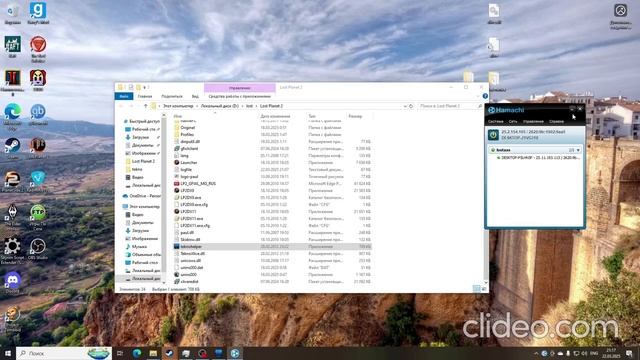This screenshot has width=640, height=360.
Task: Switch to large icons view in status bar
Action: (484, 289)
